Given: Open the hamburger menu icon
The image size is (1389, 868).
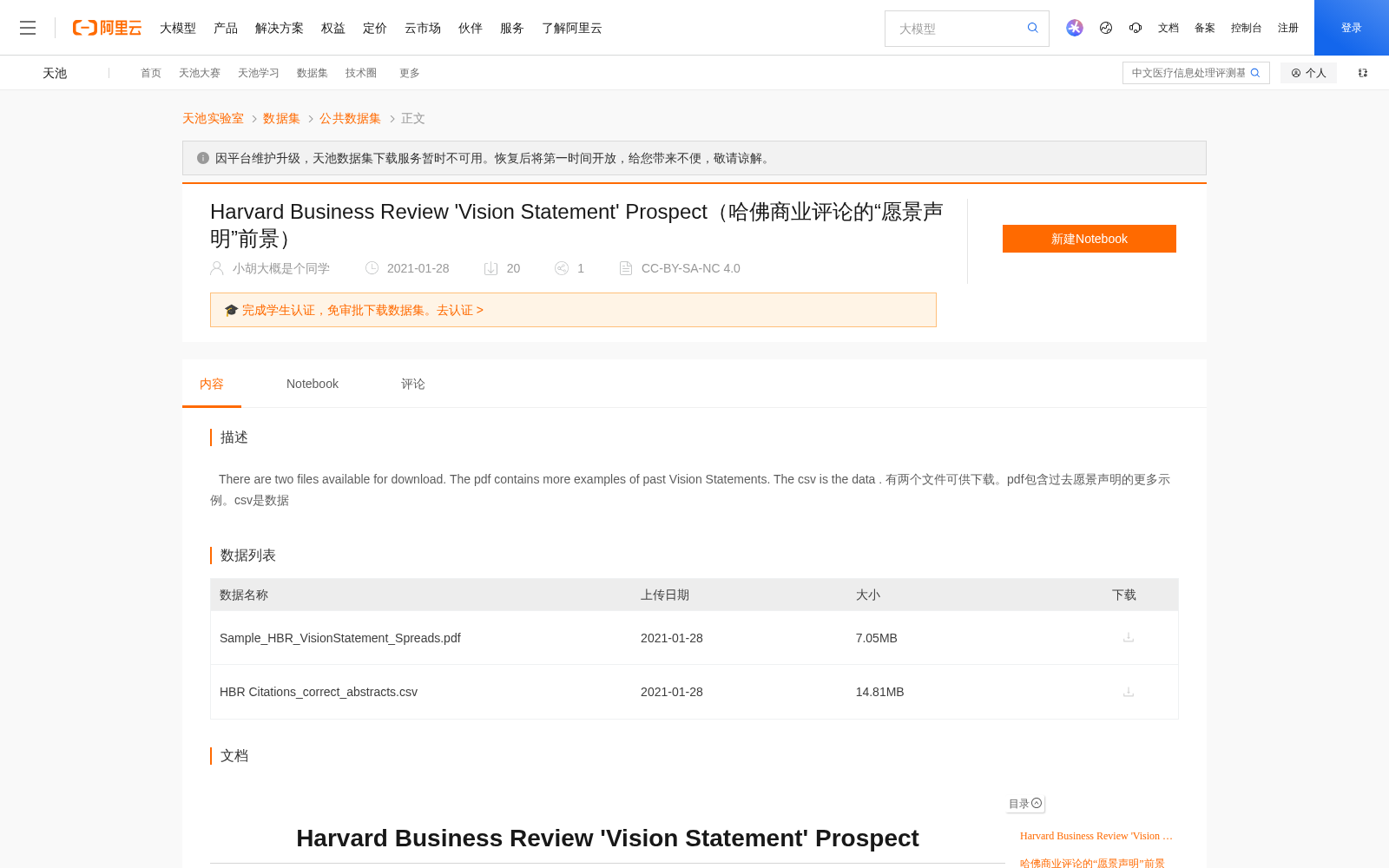Looking at the screenshot, I should pos(28,28).
